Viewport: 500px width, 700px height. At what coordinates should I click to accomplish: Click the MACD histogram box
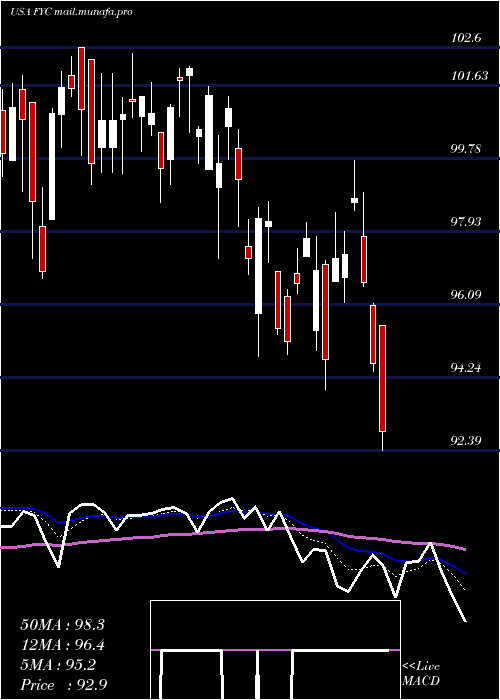click(275, 650)
